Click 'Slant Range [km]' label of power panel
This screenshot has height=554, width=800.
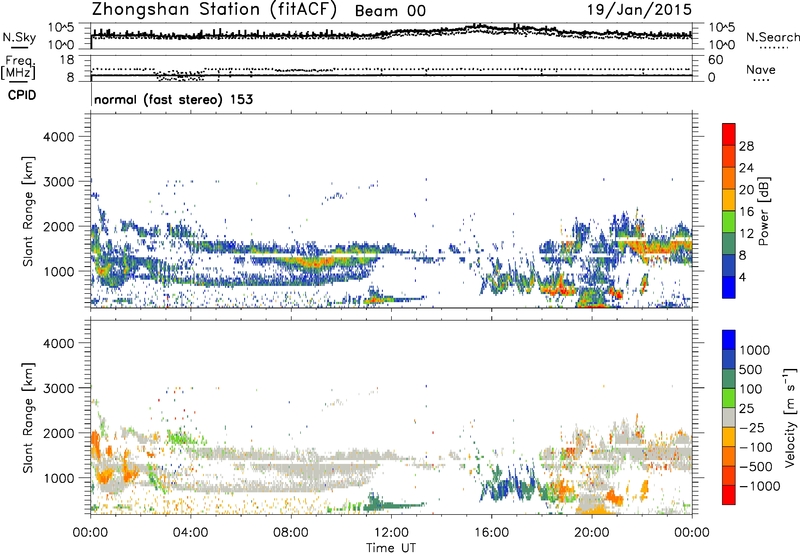click(x=28, y=211)
